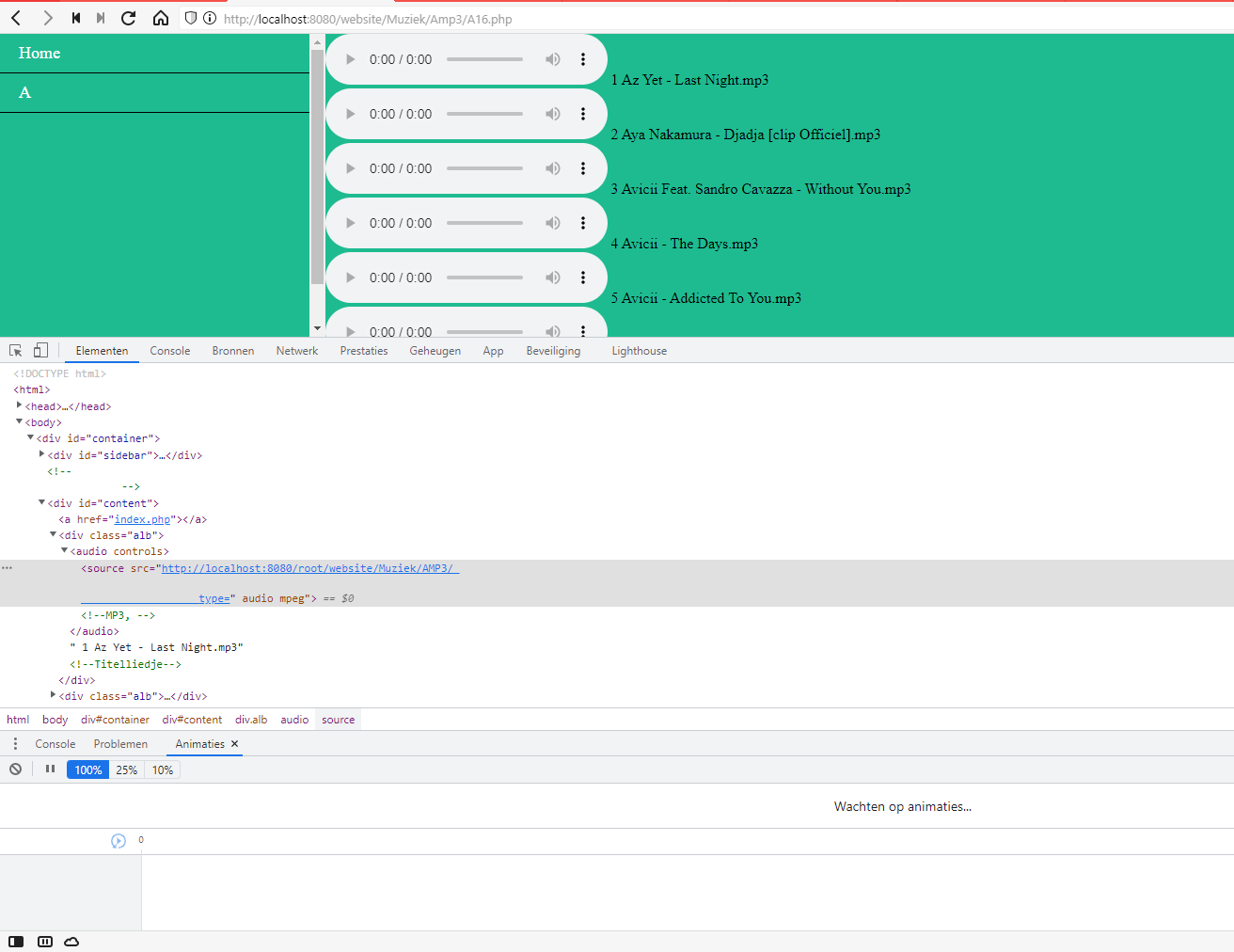Seek on Avicii Without You progress bar
Image resolution: width=1234 pixels, height=952 pixels.
pyautogui.click(x=484, y=168)
